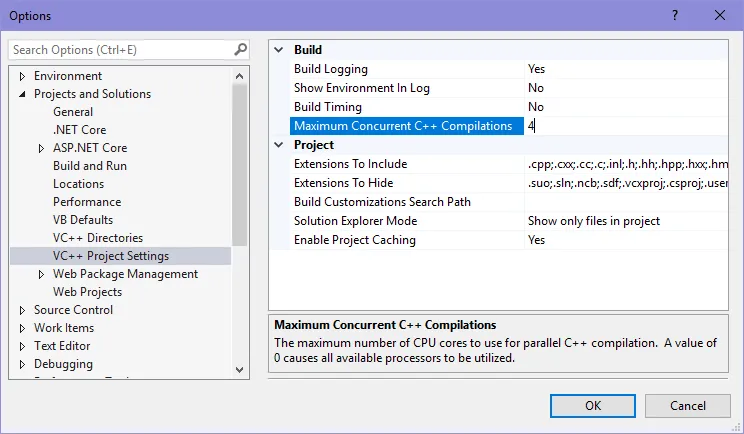The image size is (744, 434).
Task: Collapse the Build property group
Action: click(x=279, y=50)
